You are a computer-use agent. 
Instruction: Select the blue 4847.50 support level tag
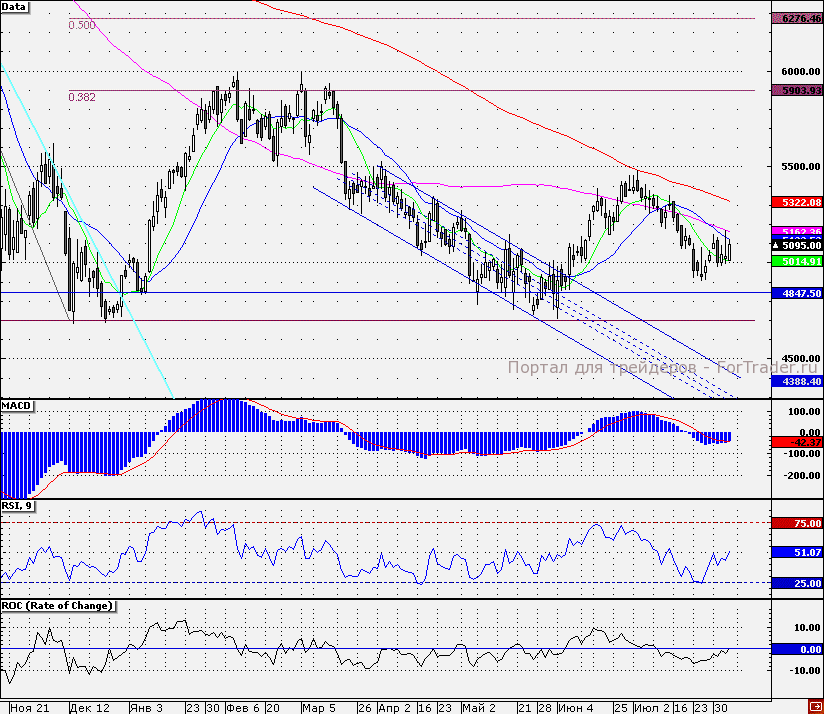(797, 294)
